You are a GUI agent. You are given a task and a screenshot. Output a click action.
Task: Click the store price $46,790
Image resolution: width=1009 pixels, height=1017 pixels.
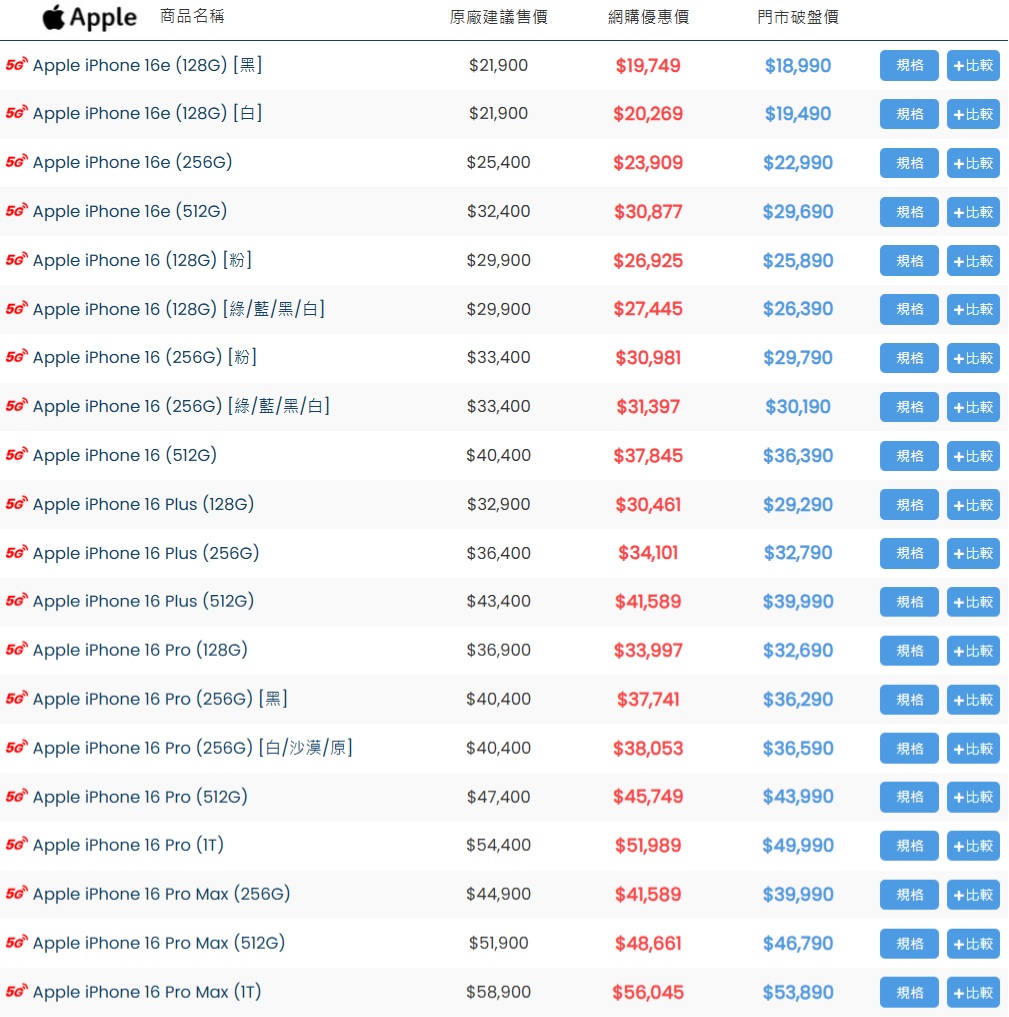point(798,943)
